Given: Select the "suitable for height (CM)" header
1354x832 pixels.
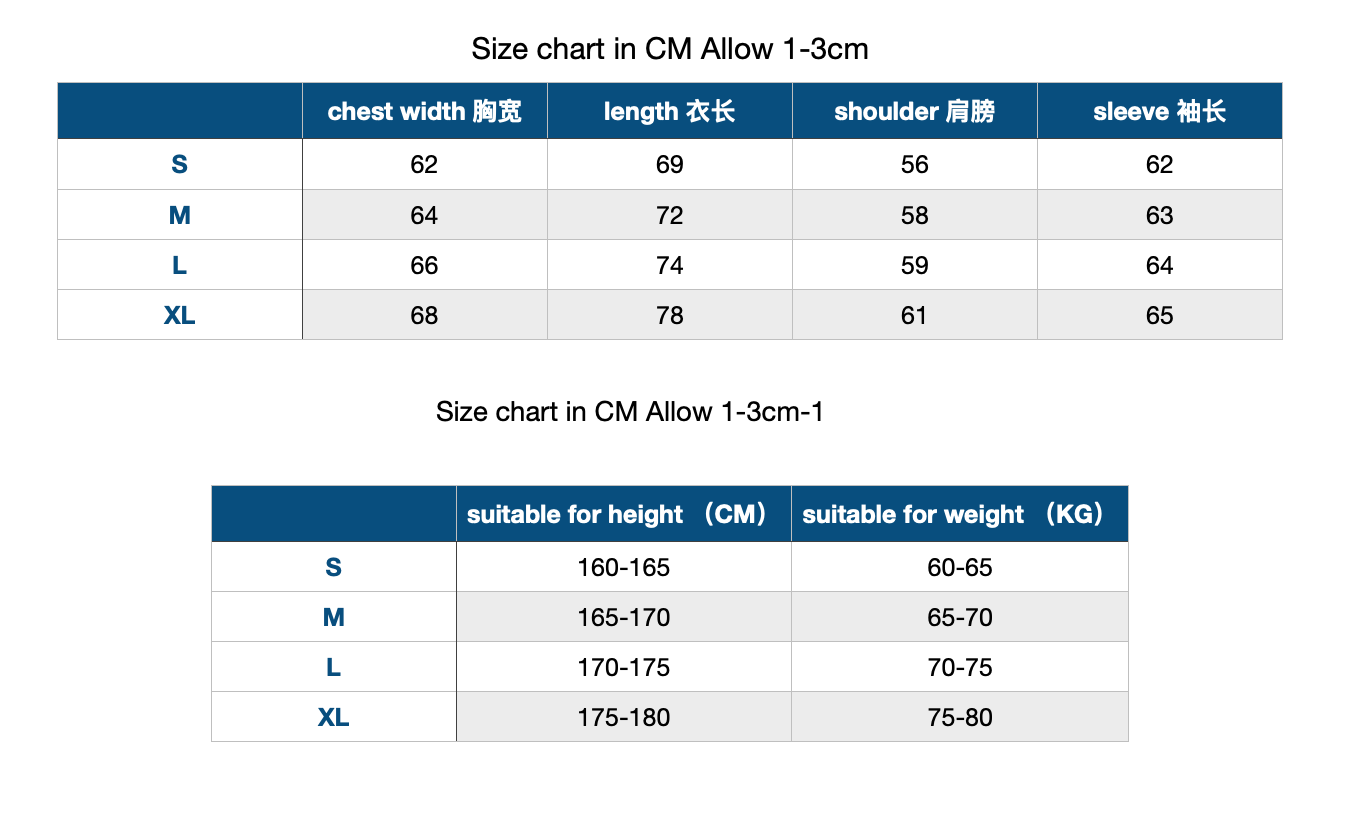Looking at the screenshot, I should point(623,514).
